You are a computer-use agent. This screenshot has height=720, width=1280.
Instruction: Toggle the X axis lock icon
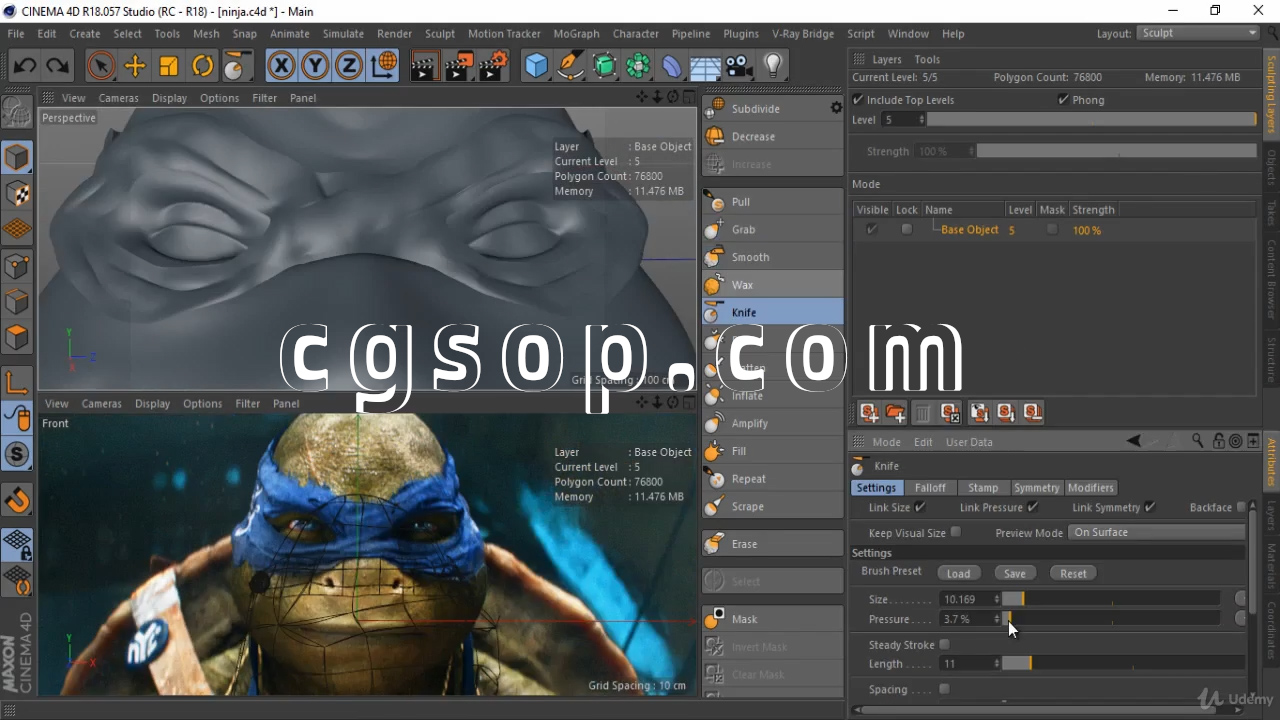281,67
